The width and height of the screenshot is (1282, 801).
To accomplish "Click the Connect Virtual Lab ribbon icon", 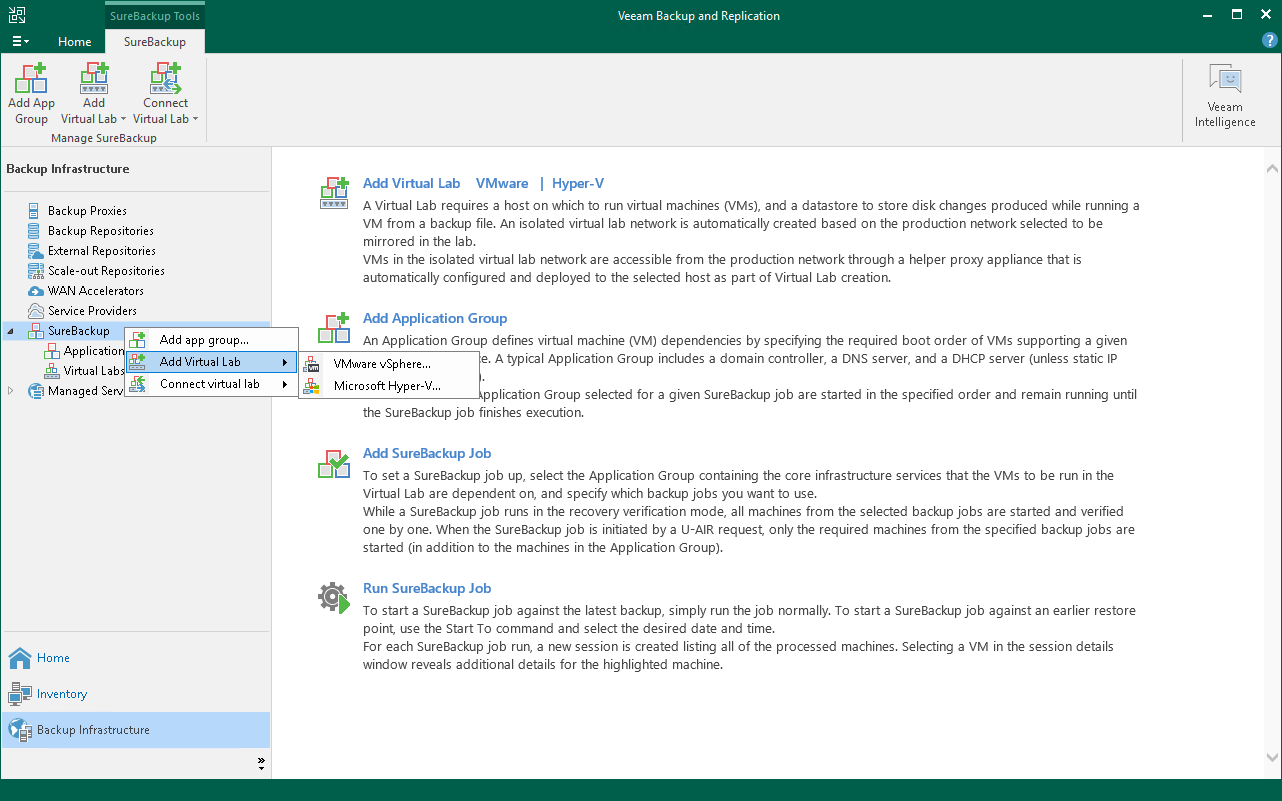I will tap(165, 78).
